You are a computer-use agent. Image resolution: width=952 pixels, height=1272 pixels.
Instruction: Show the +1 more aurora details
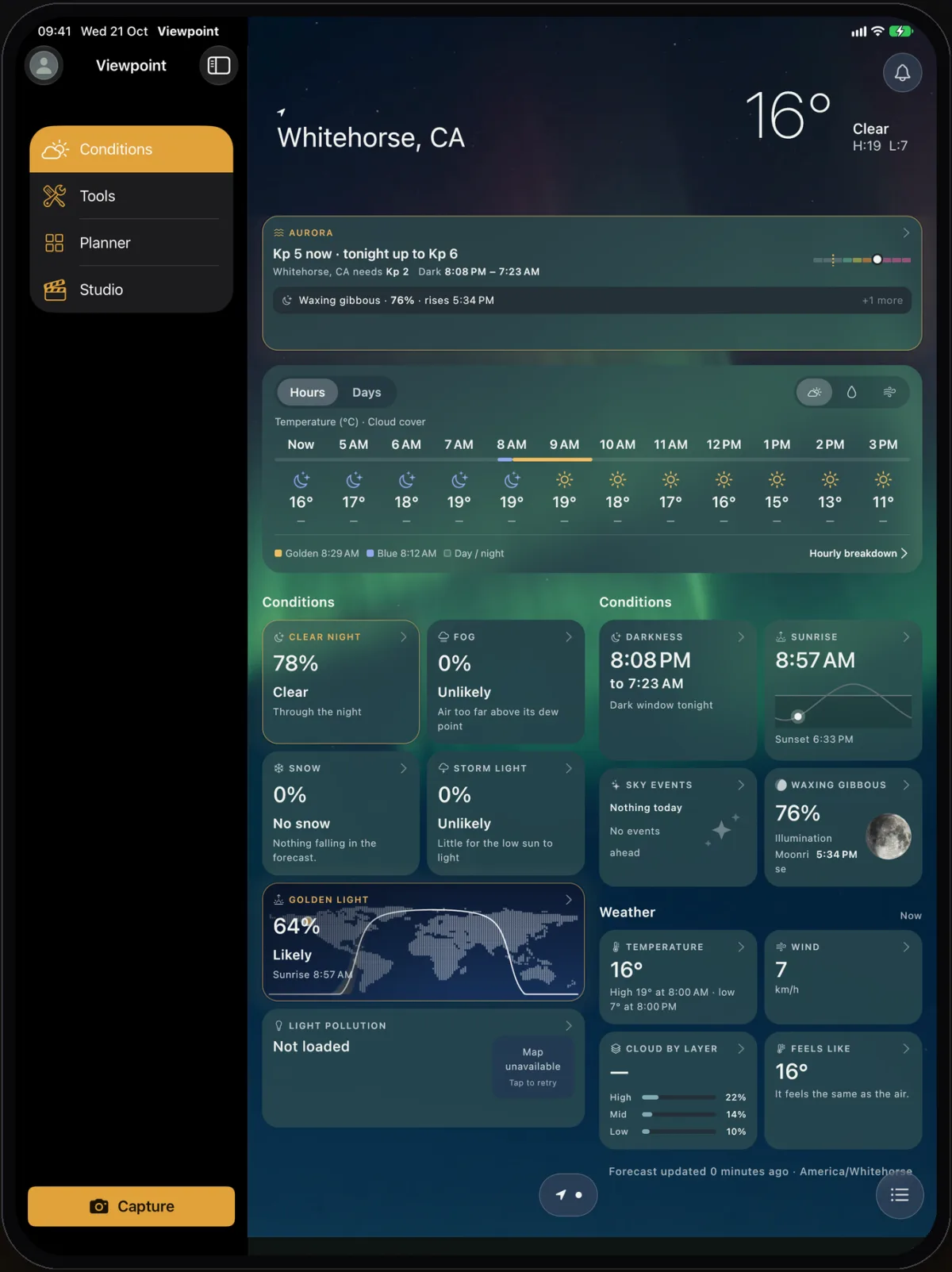[882, 300]
